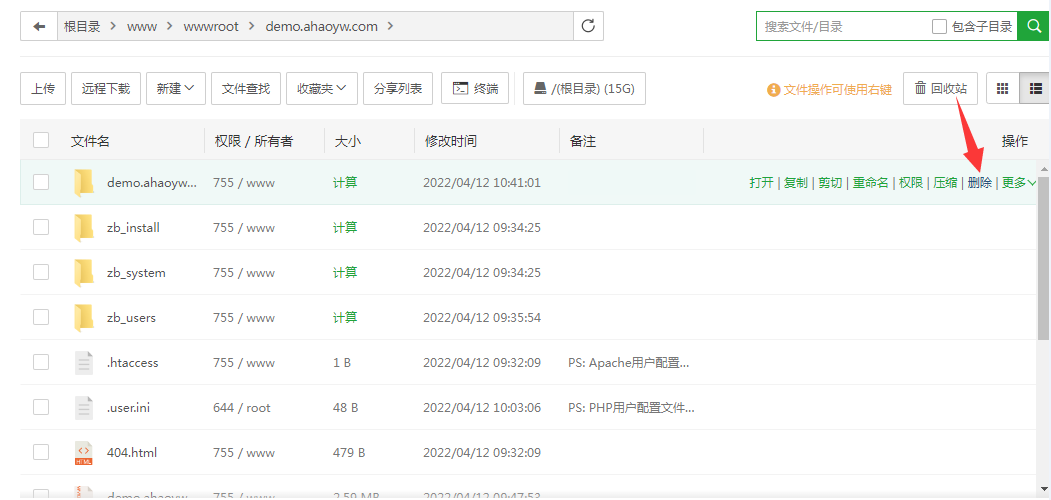Expand the 收藏夹 favorites dropdown
1051x500 pixels.
tap(321, 89)
